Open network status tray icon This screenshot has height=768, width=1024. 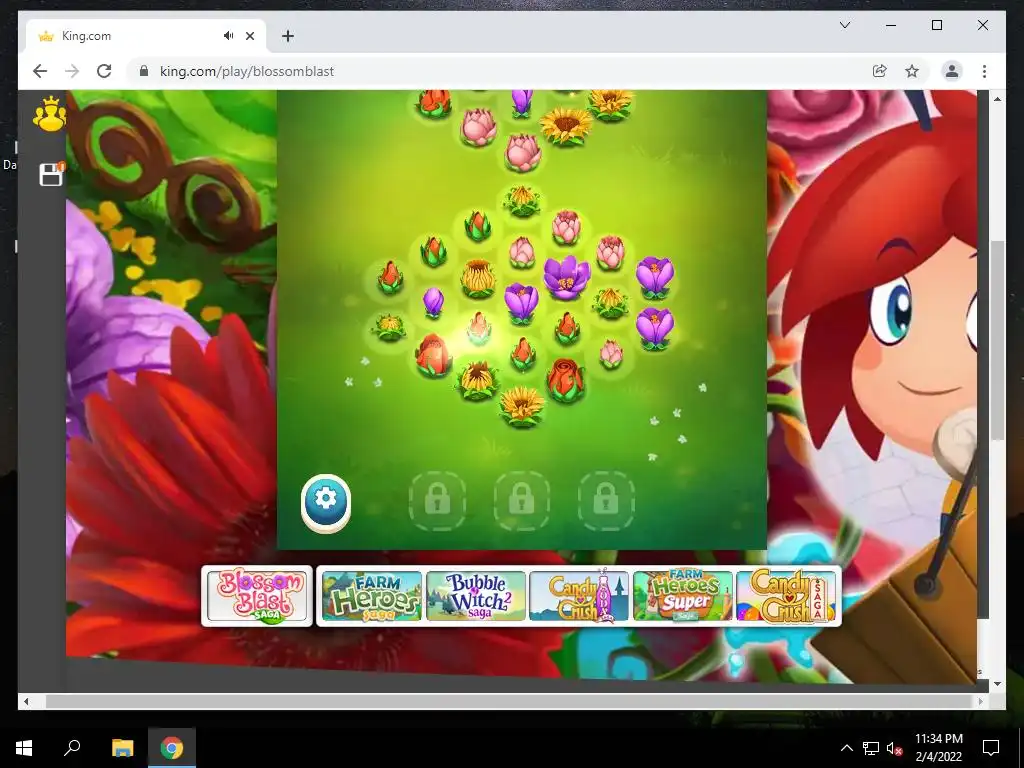(871, 748)
